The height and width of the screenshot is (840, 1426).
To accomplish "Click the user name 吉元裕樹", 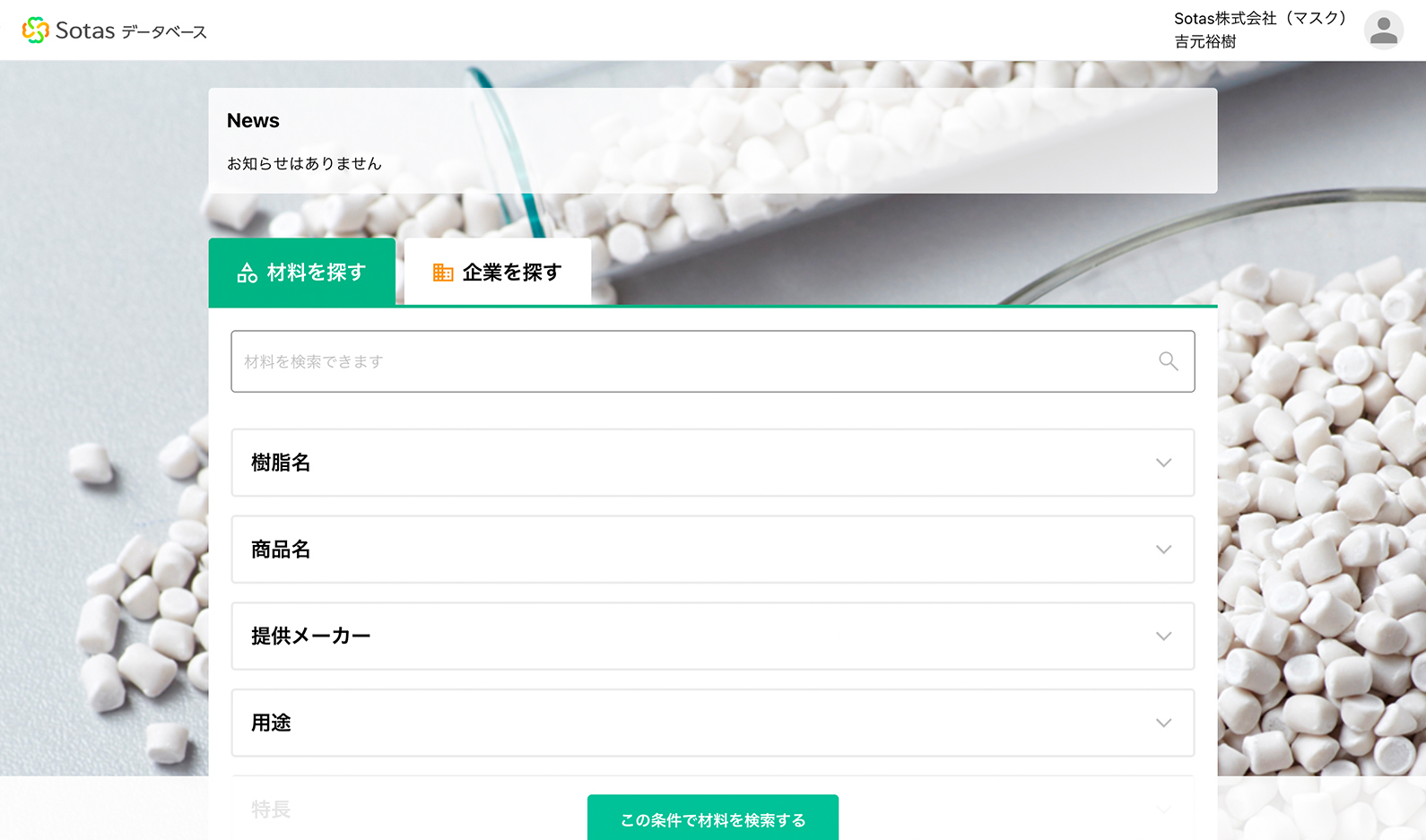I will pyautogui.click(x=1205, y=41).
